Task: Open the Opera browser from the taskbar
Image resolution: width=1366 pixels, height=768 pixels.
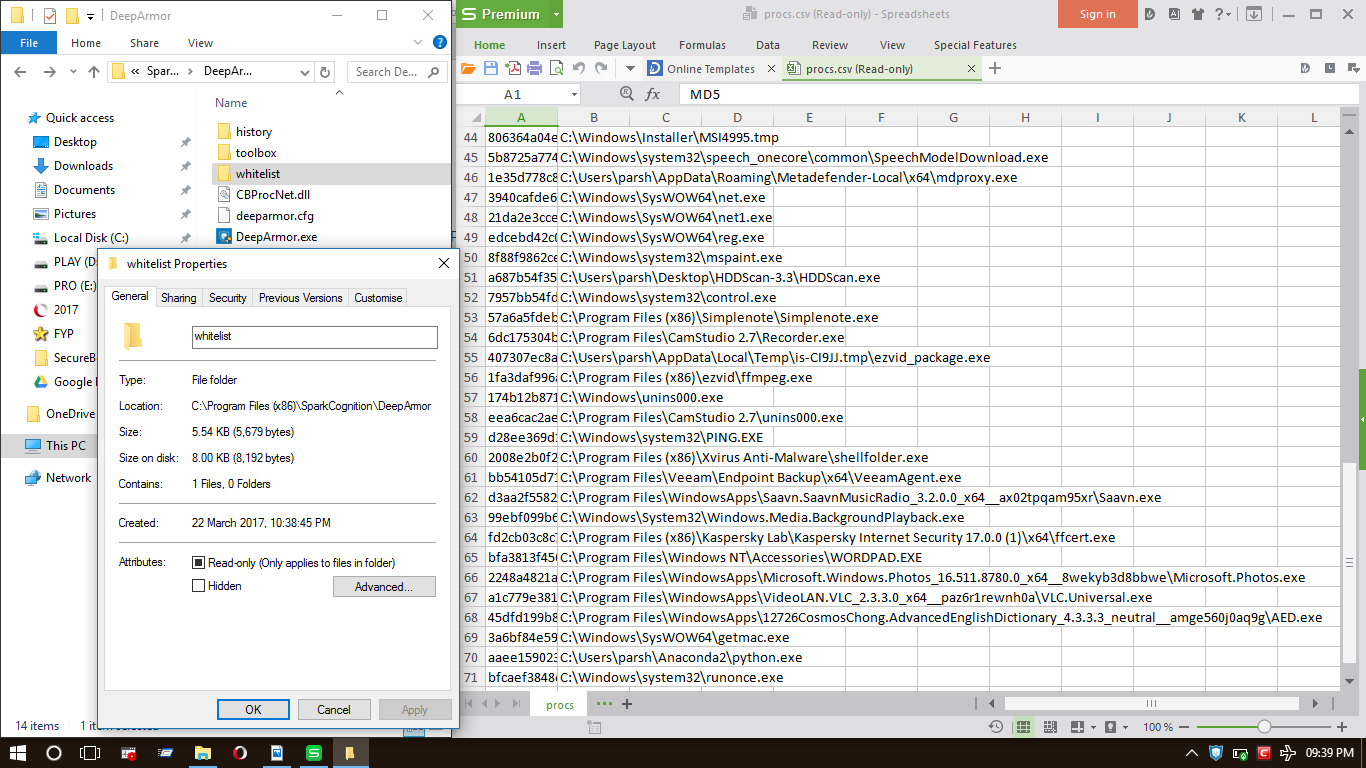Action: (241, 753)
